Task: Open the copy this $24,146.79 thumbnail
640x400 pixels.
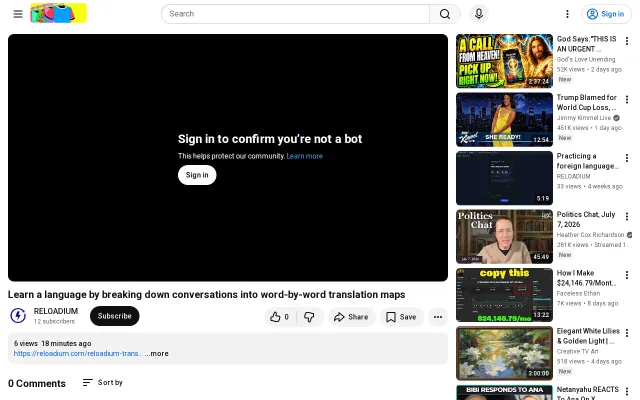Action: (x=504, y=295)
